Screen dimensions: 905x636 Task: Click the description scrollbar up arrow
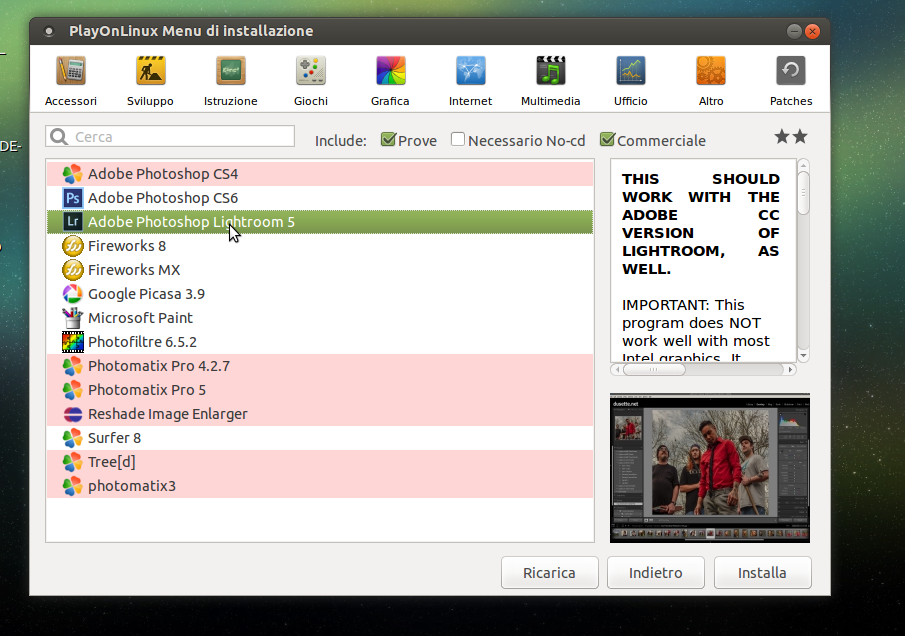click(x=803, y=166)
